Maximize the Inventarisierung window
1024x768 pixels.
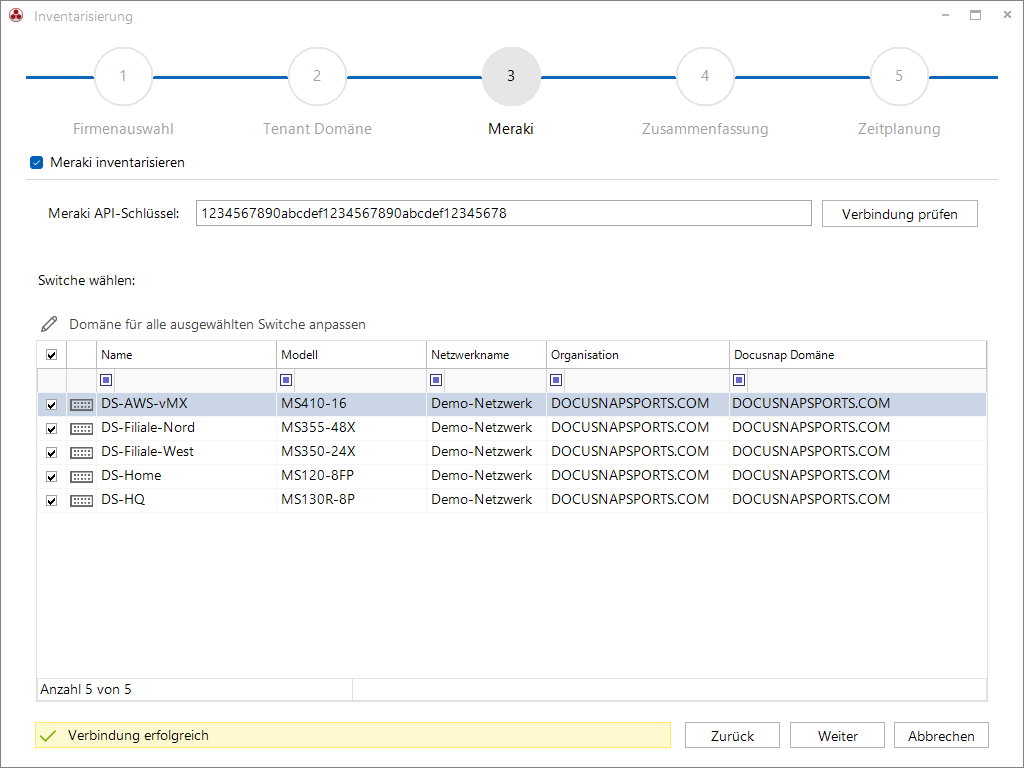(x=975, y=15)
